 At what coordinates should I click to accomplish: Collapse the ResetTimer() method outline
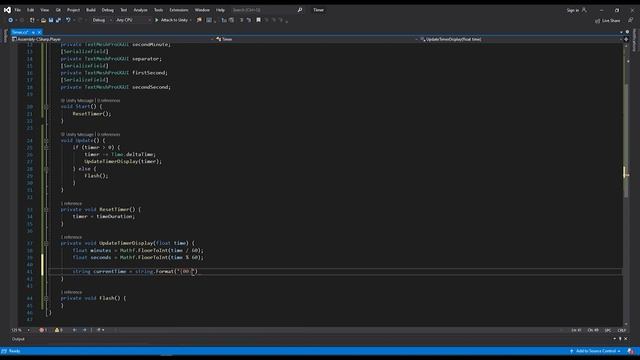tap(46, 209)
